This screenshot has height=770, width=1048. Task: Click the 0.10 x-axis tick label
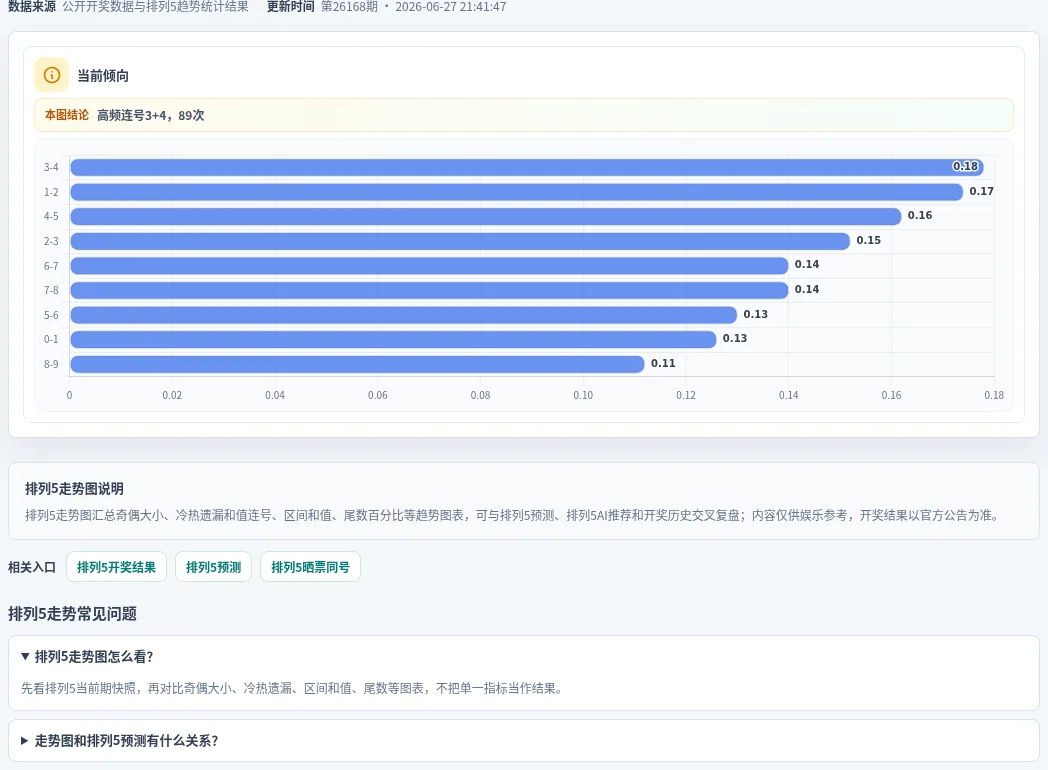[583, 395]
